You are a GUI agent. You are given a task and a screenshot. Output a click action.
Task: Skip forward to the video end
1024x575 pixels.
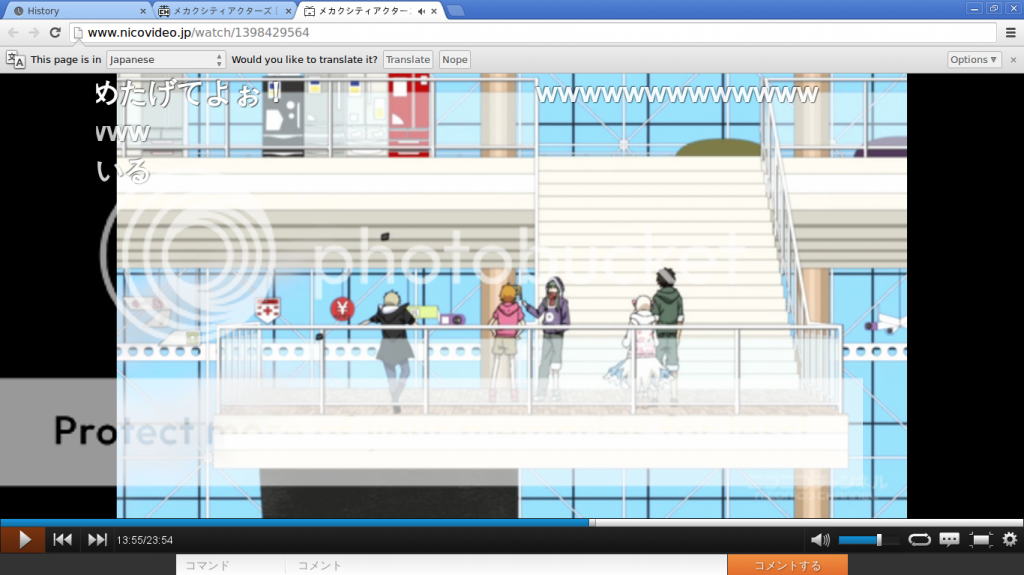[97, 540]
